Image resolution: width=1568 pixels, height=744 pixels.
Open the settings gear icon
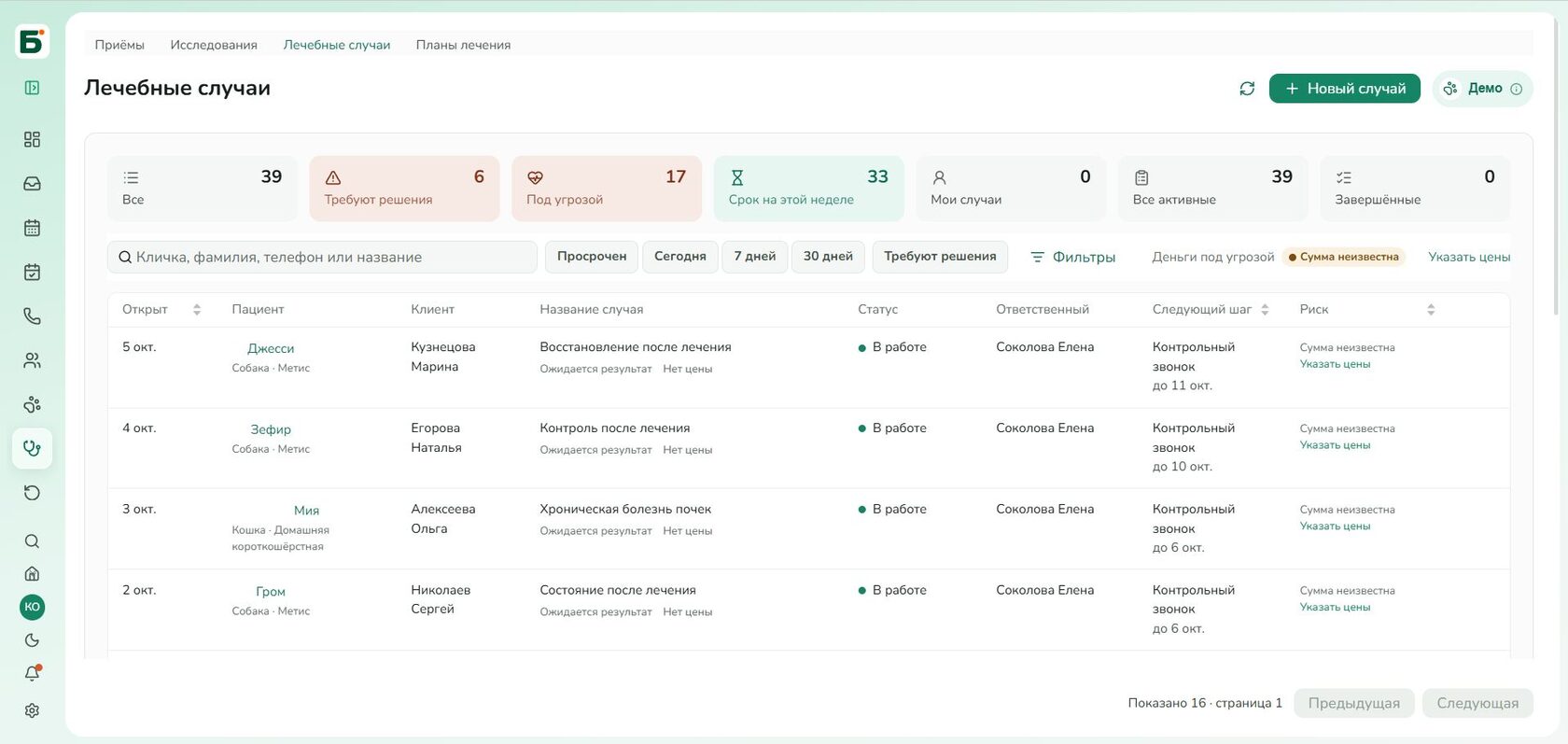pos(32,710)
